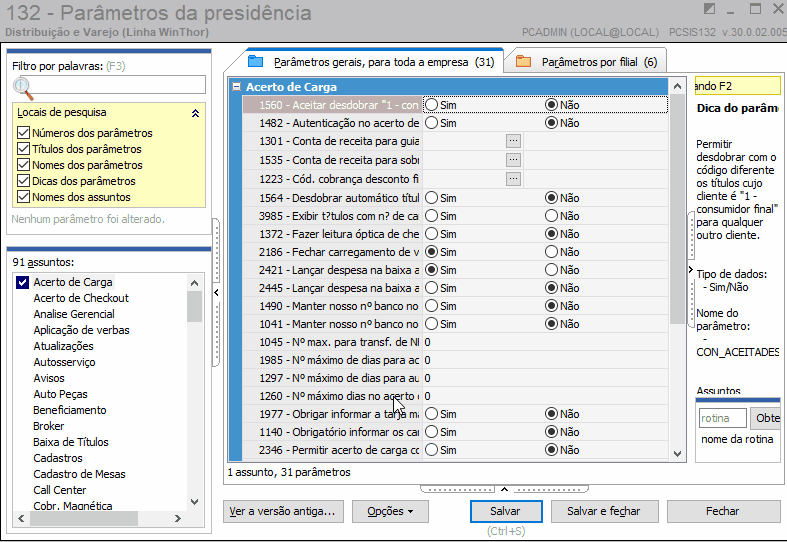Click the rotina input field
Screen dimensions: 787x542
[x=722, y=418]
